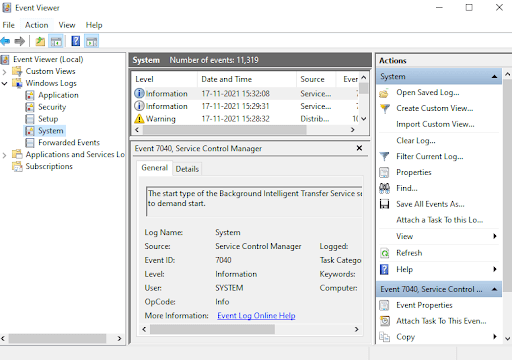This screenshot has height=360, width=512.
Task: Click the Create Custom View funnel icon
Action: pyautogui.click(x=384, y=109)
